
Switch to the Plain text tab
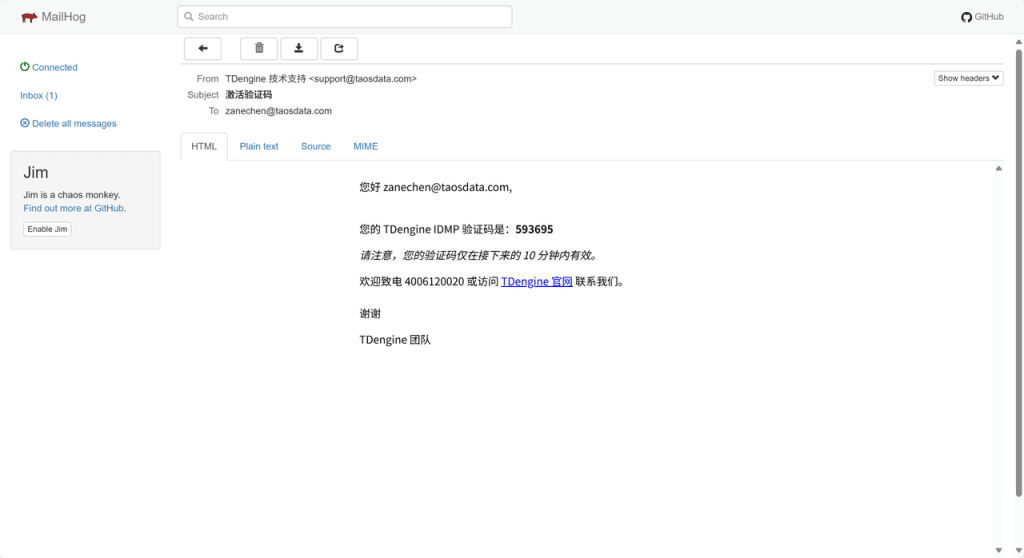[x=259, y=146]
